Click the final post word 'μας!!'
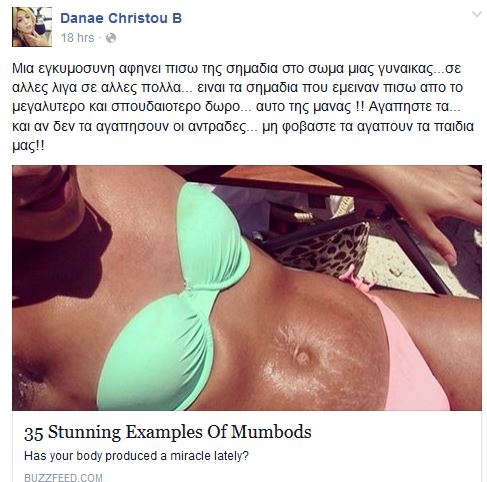 [28, 146]
